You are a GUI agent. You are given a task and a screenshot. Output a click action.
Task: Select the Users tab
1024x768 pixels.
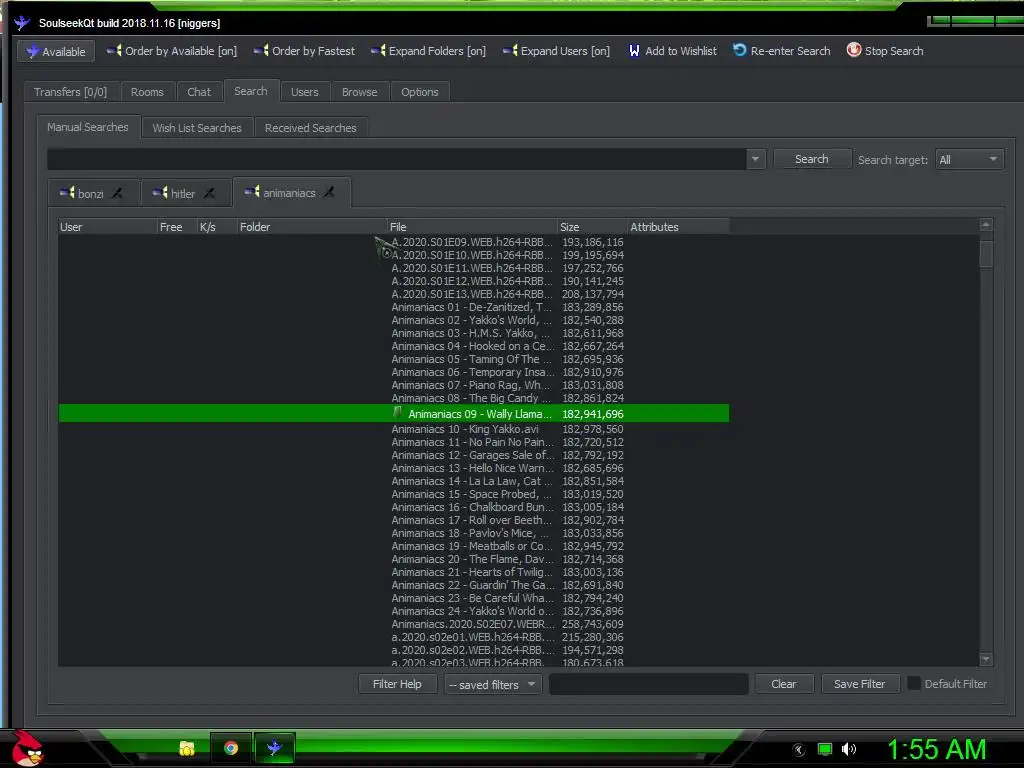click(304, 92)
